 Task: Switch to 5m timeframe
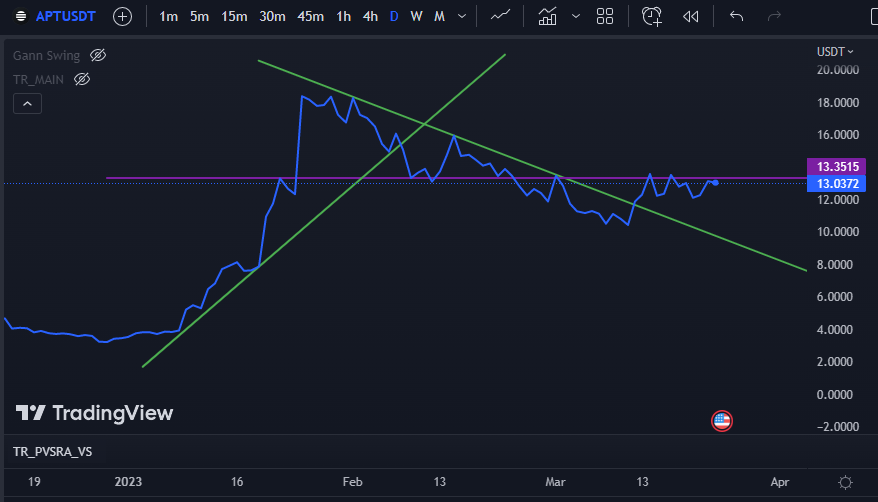click(x=199, y=16)
